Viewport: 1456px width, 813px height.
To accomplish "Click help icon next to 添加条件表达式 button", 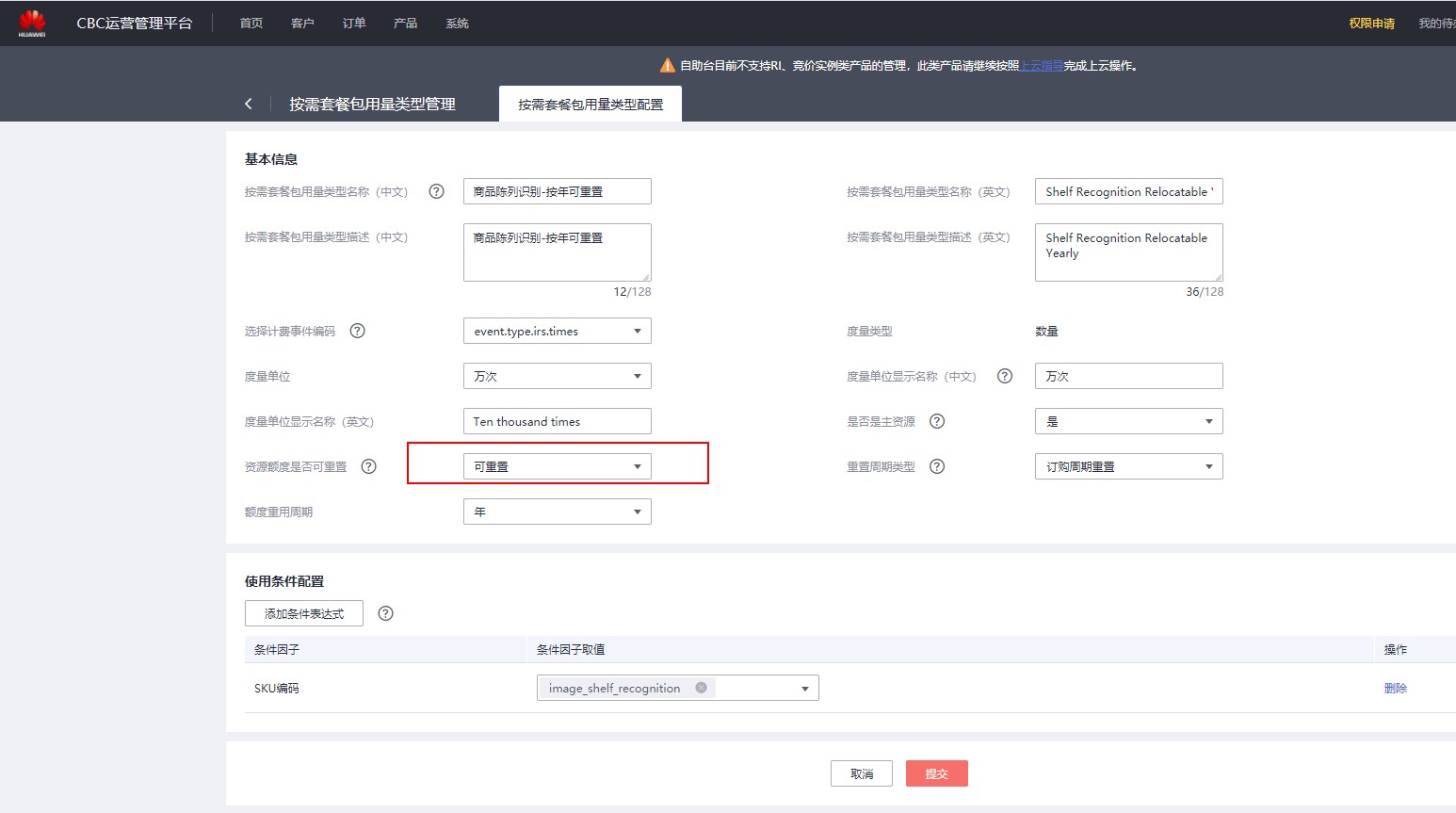I will 385,613.
